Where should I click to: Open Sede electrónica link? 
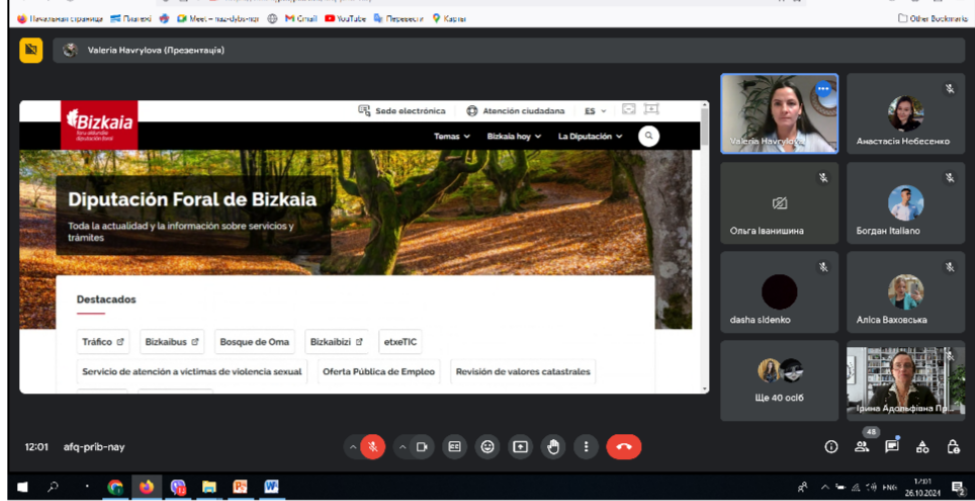[402, 111]
